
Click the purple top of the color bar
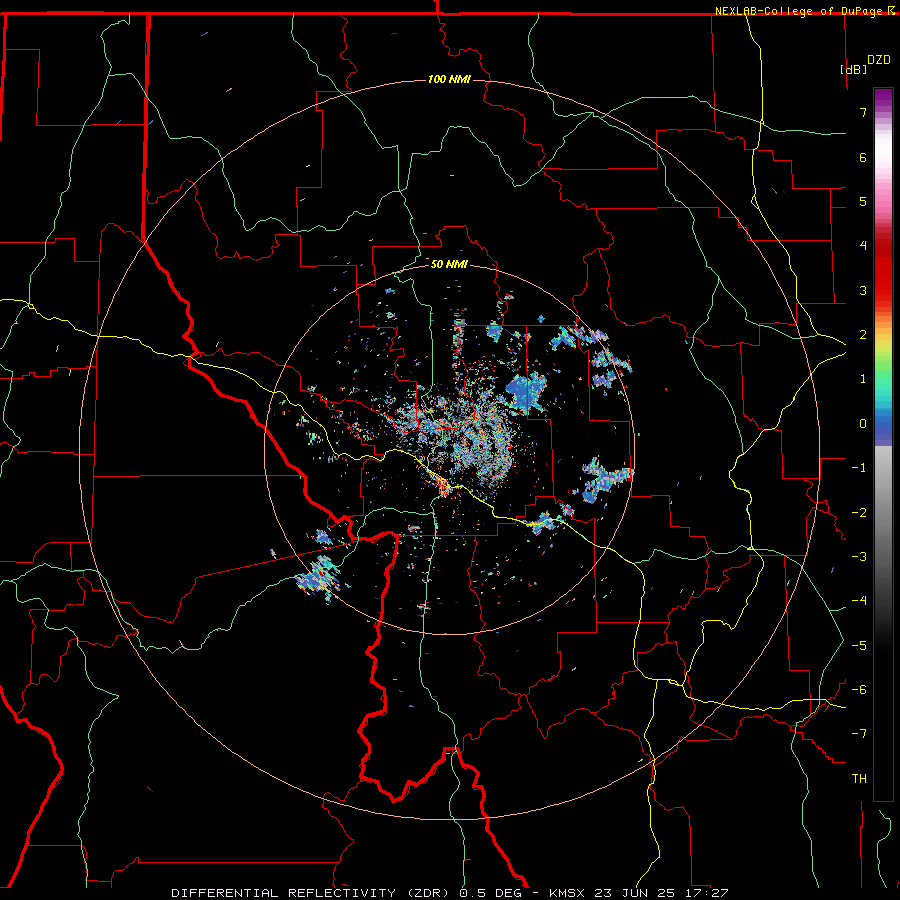883,99
